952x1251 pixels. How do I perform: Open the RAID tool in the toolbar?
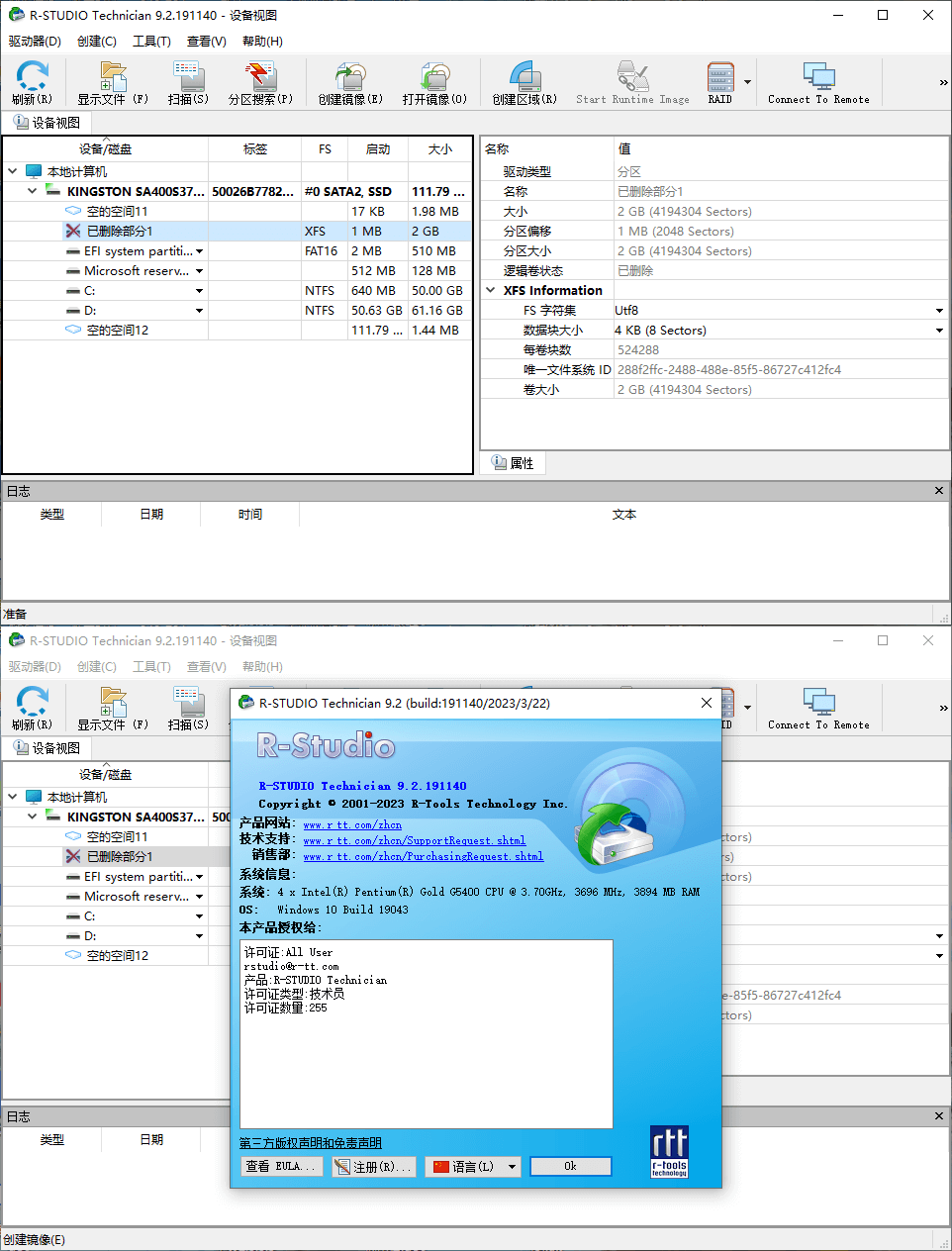pos(720,82)
